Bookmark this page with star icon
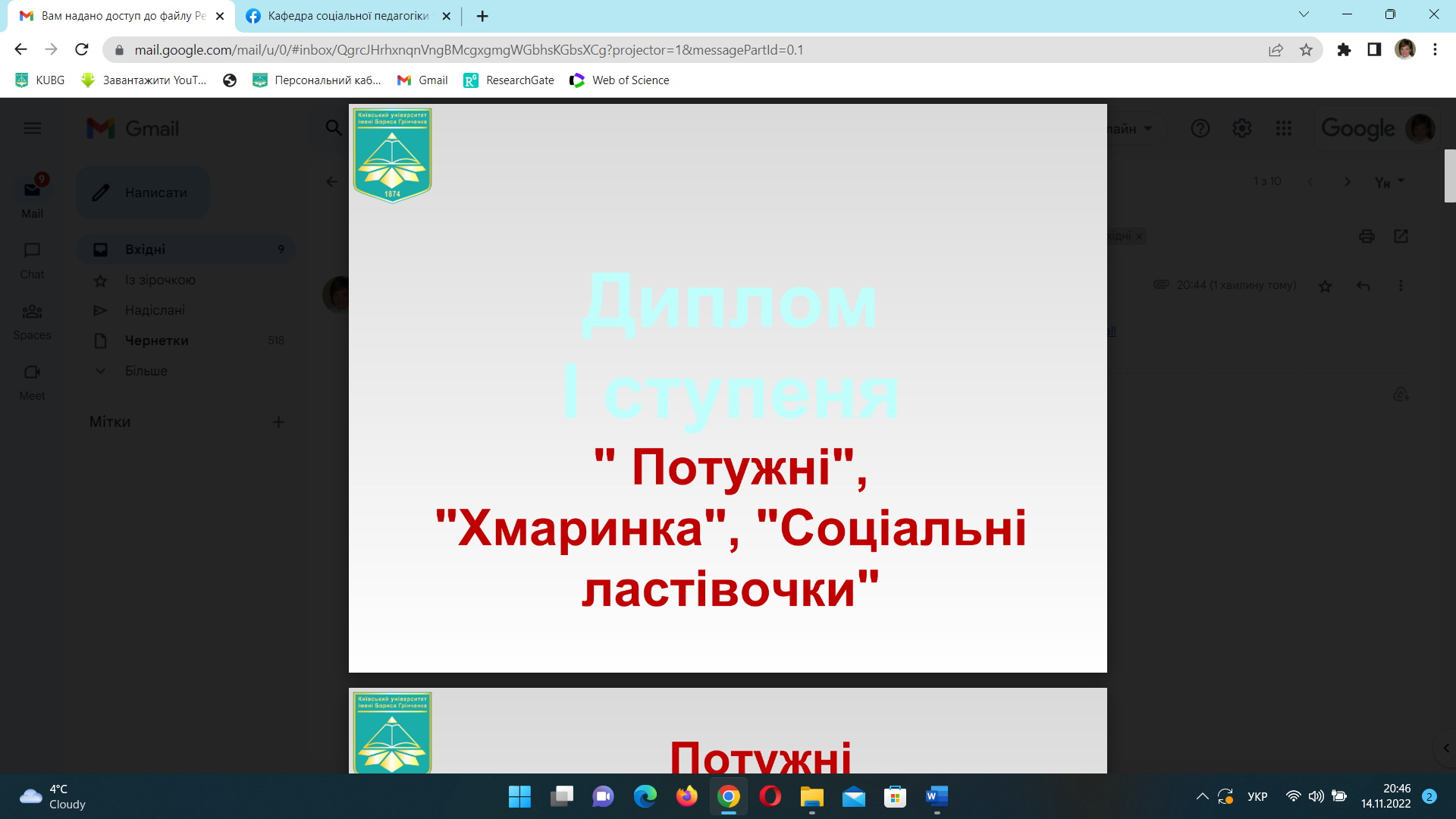 [x=1306, y=50]
